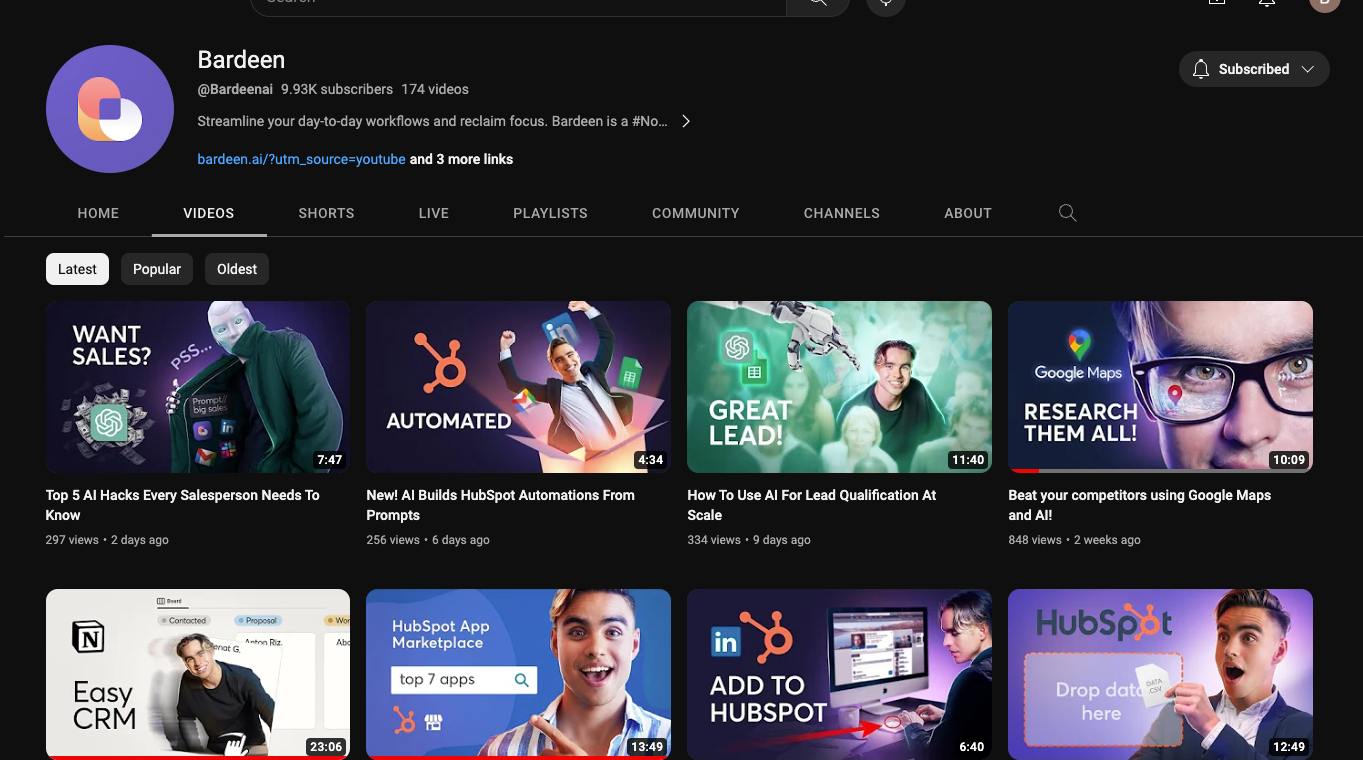
Task: Open the 'Easy CRM' Notion thumbnail
Action: 198,674
